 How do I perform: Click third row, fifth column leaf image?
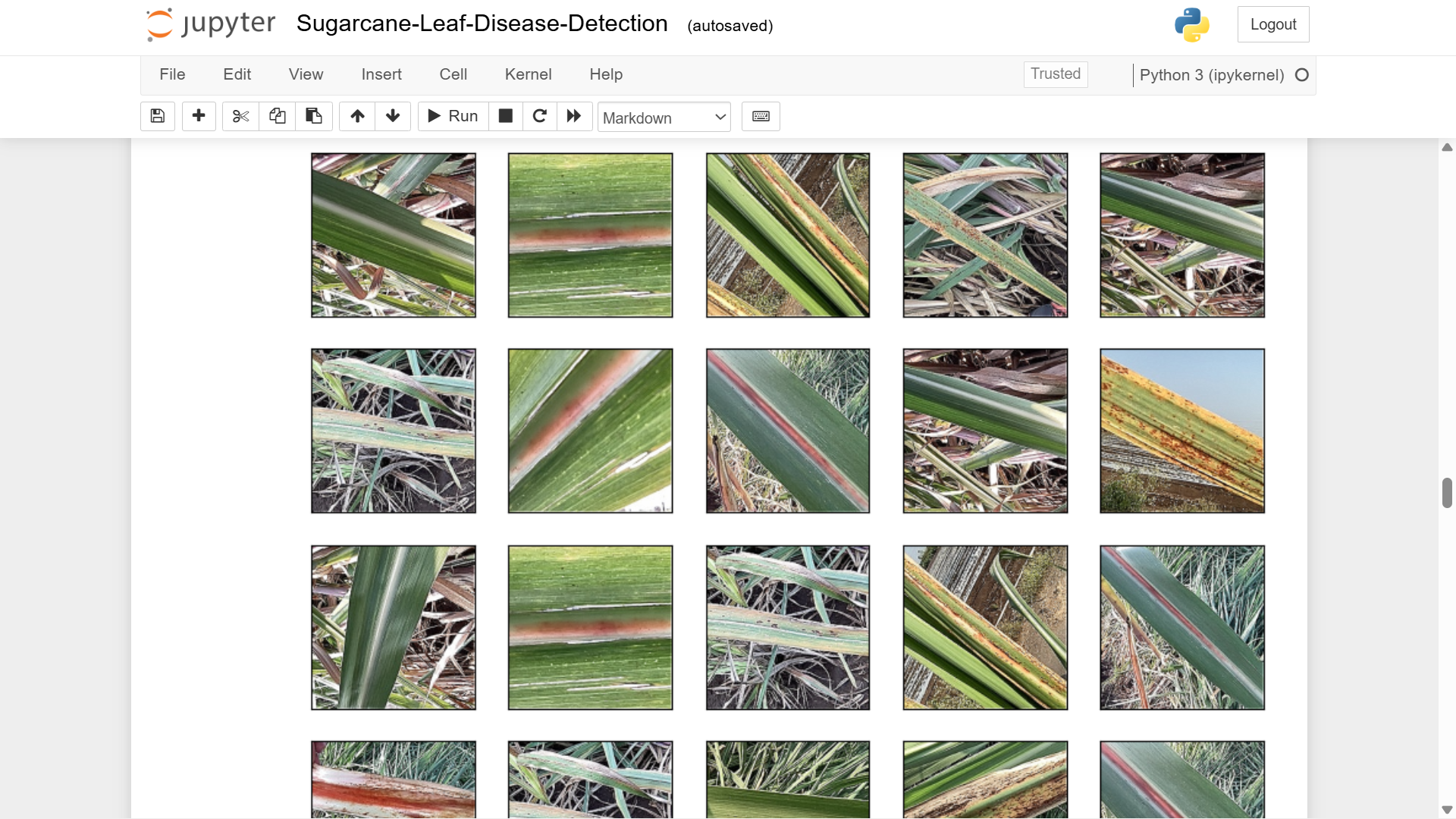tap(1182, 628)
